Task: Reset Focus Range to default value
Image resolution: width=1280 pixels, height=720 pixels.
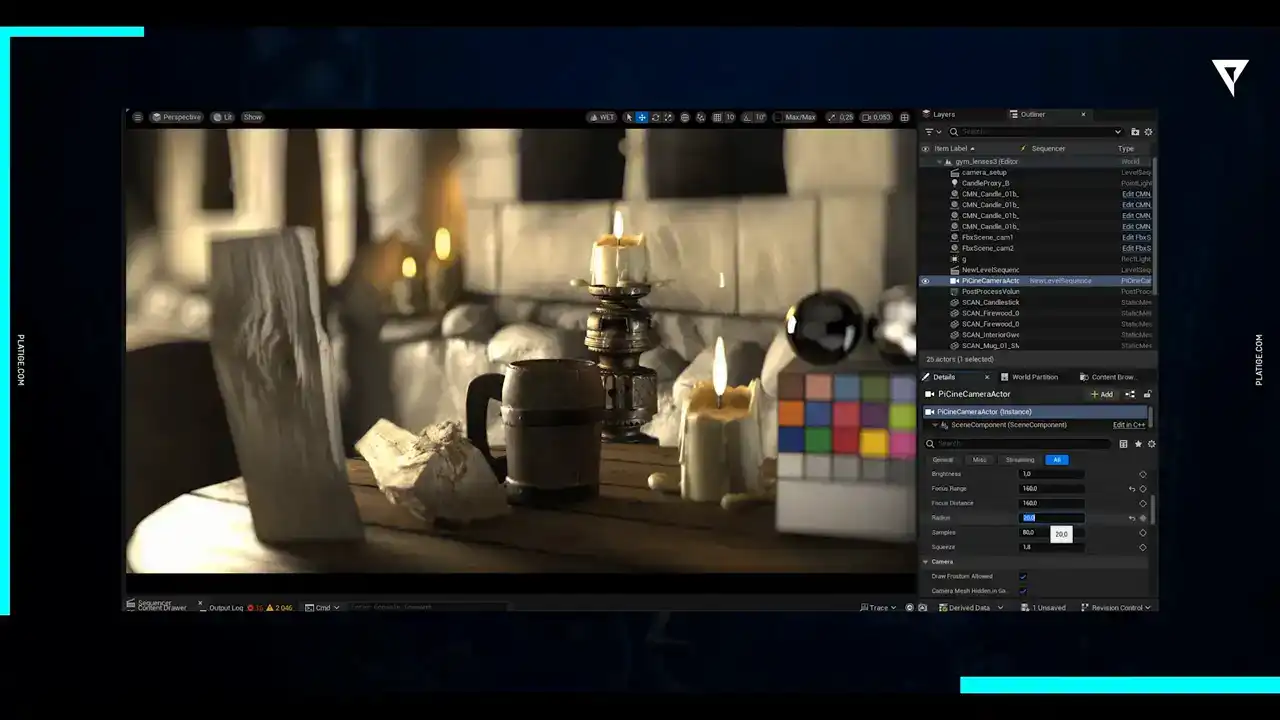Action: pos(1132,489)
